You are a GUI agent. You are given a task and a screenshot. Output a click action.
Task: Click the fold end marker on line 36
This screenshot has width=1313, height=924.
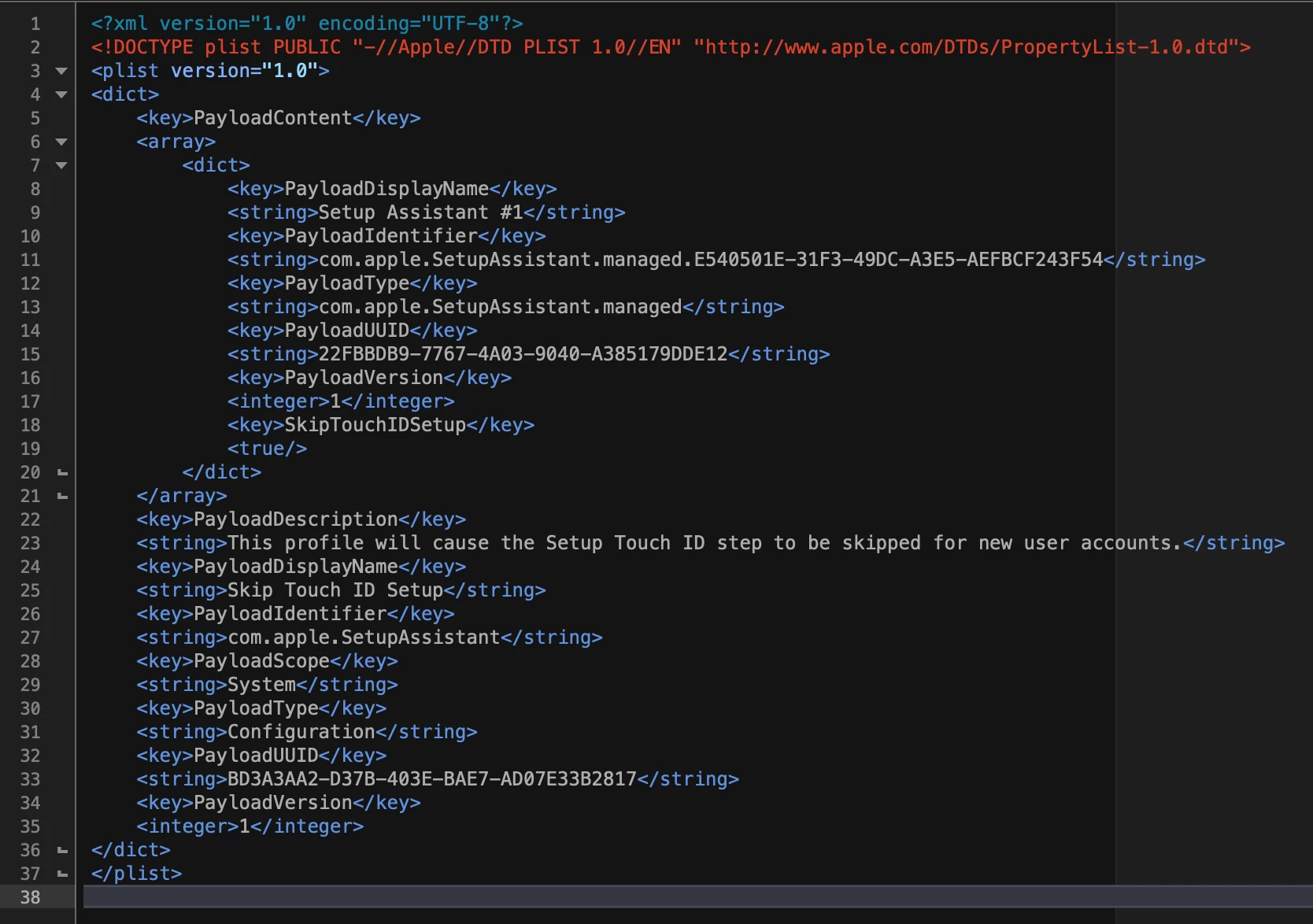coord(63,851)
